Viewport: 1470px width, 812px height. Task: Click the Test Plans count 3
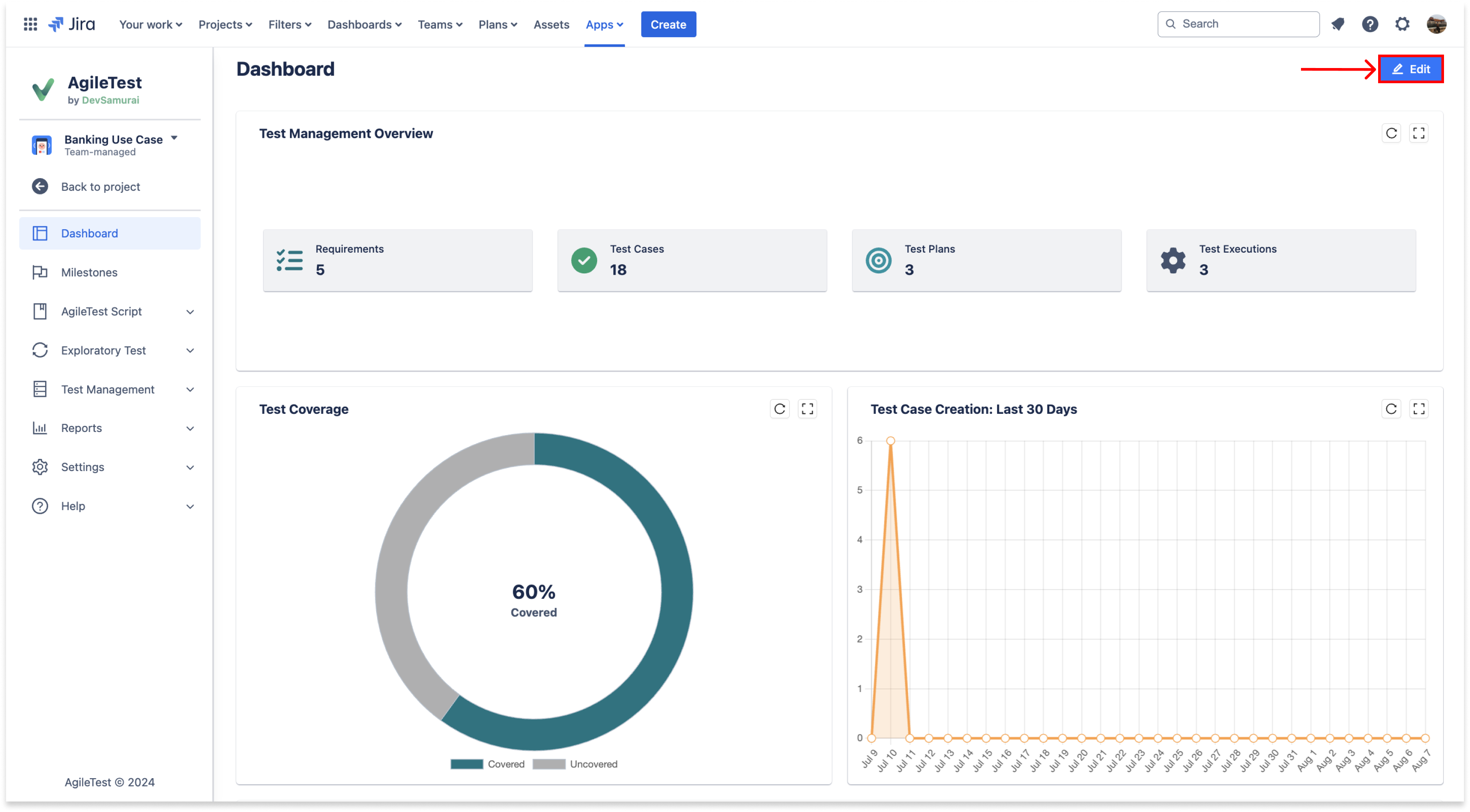(909, 270)
